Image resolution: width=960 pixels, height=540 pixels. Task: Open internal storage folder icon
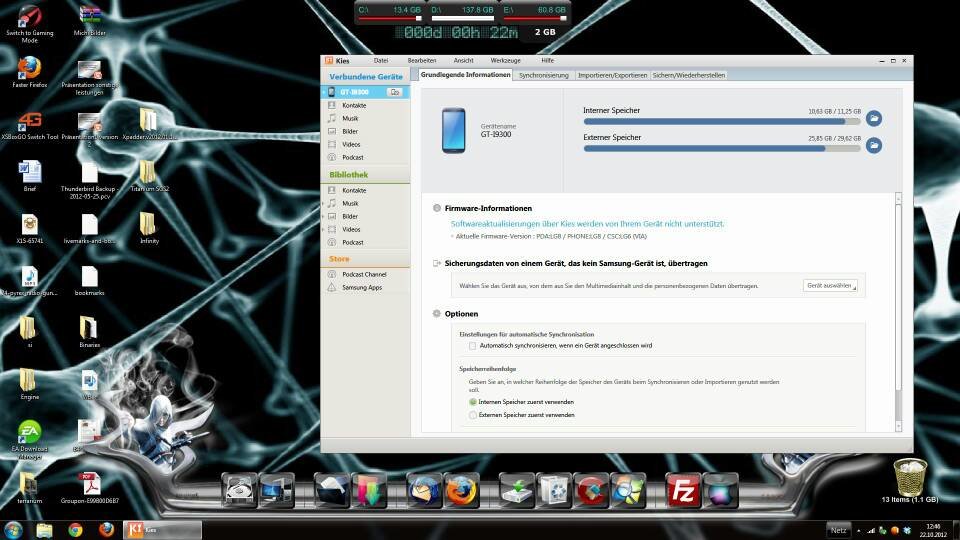point(874,118)
